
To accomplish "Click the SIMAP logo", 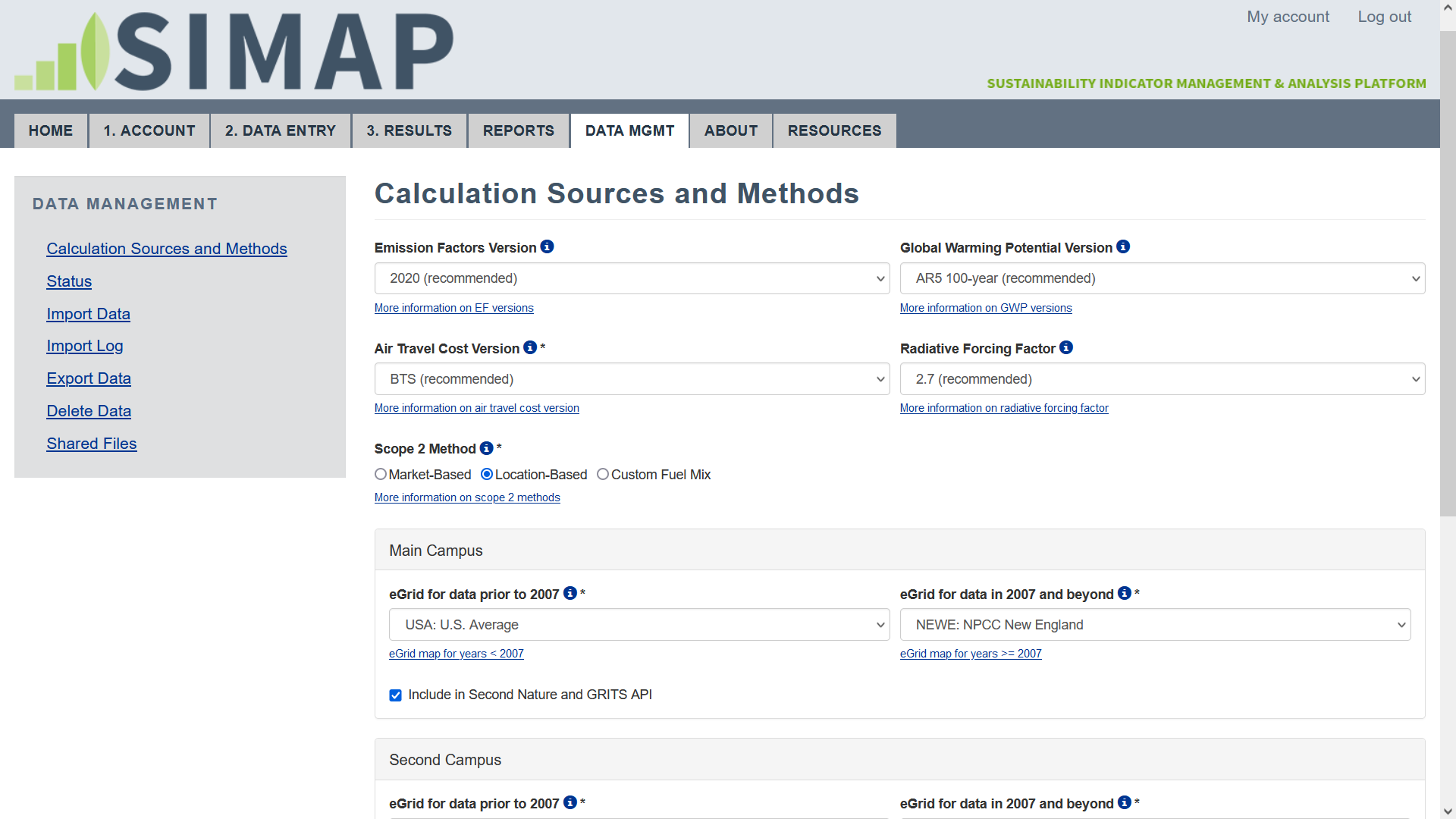I will 234,51.
